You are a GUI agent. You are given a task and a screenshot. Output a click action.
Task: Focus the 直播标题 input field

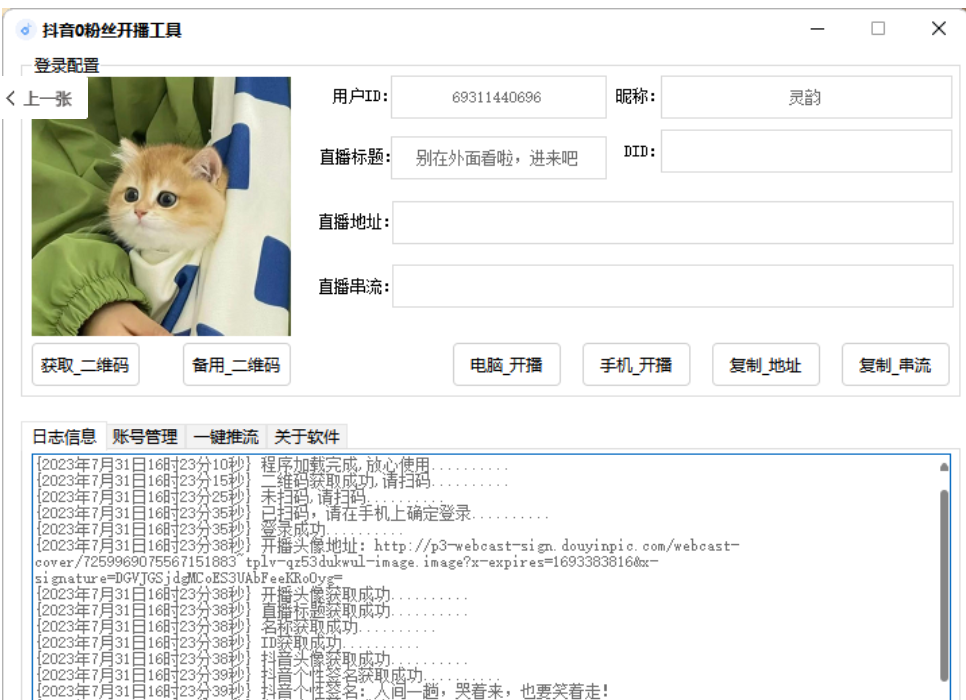click(x=498, y=158)
